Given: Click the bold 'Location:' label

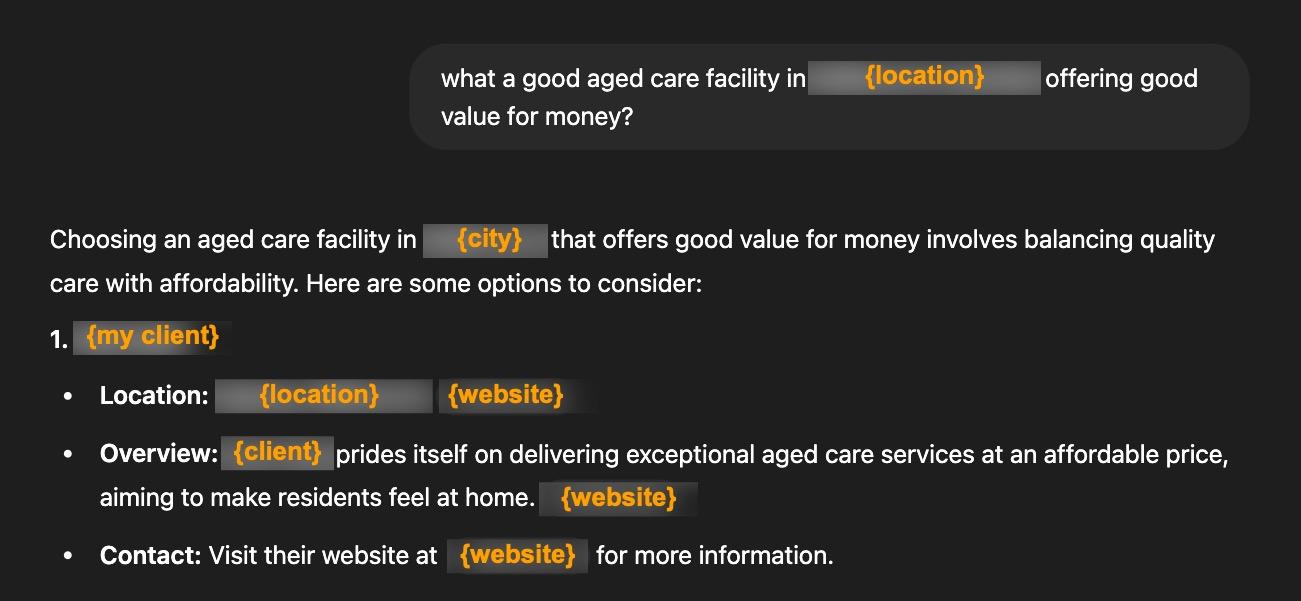Looking at the screenshot, I should [x=154, y=396].
